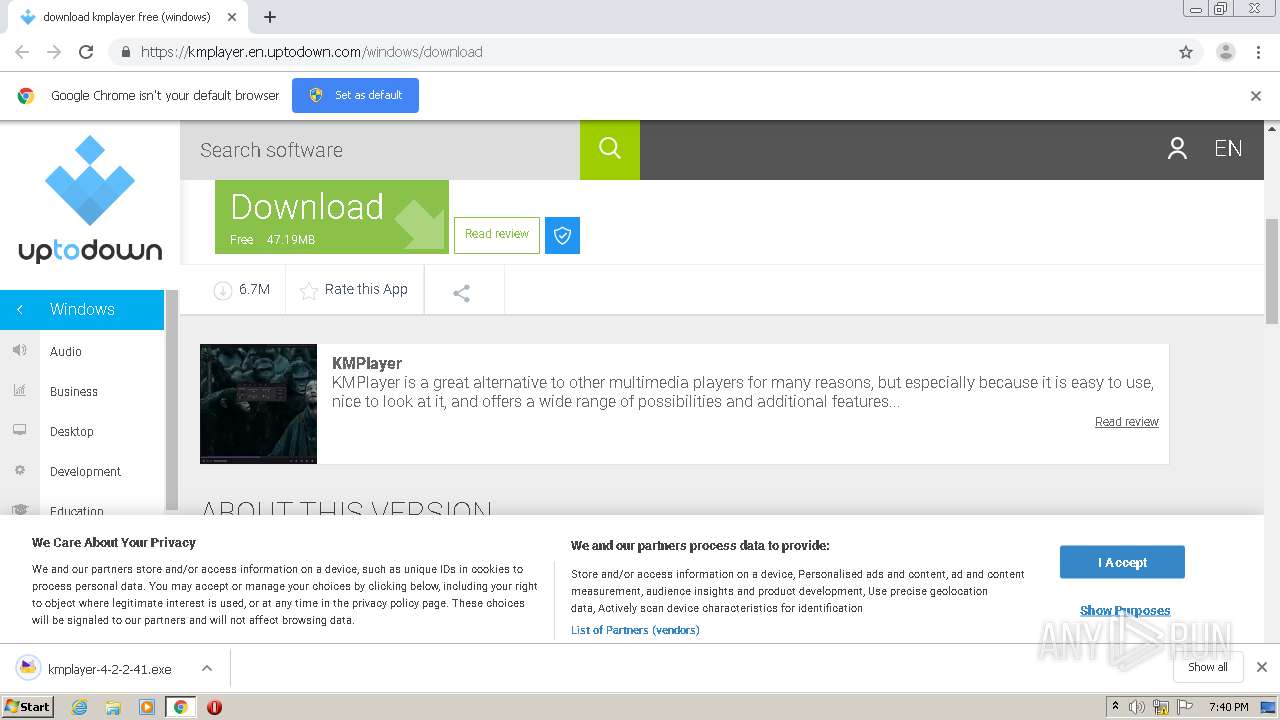
Task: Open the EN language selector
Action: click(x=1228, y=149)
